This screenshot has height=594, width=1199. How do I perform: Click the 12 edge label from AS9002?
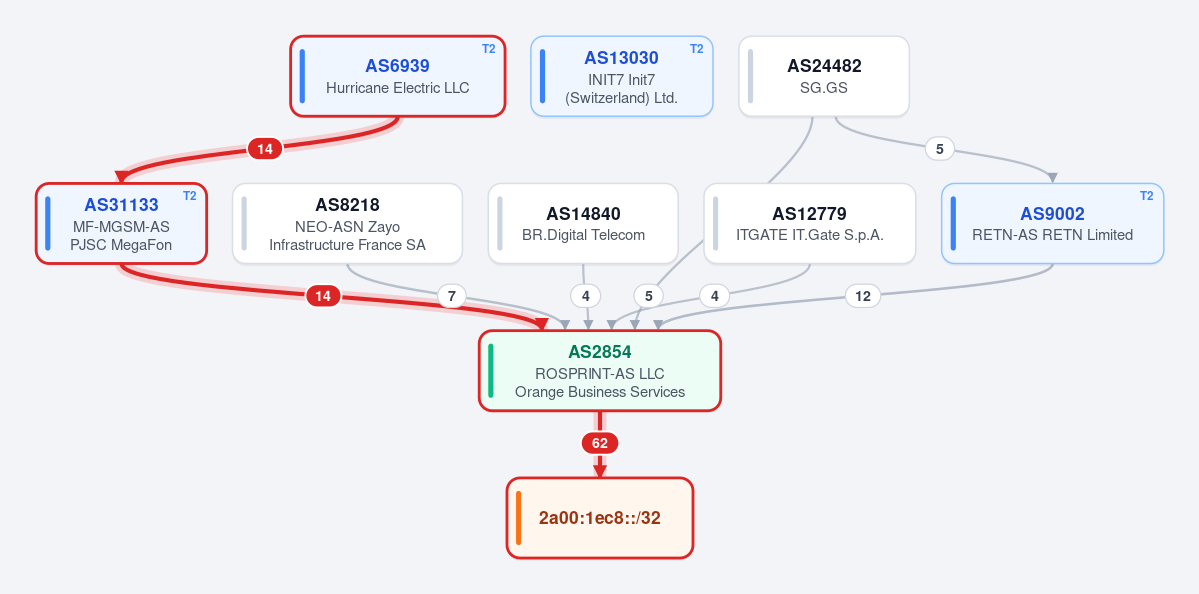tap(863, 296)
